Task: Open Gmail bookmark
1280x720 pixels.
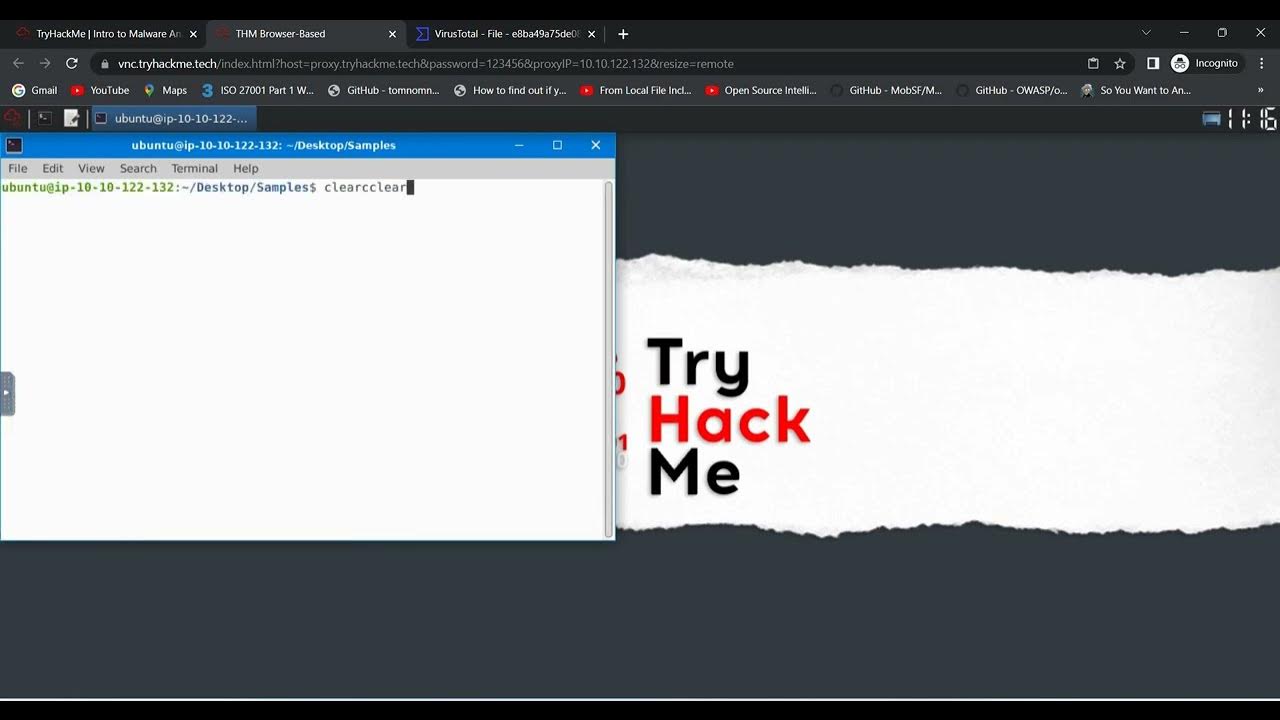Action: coord(34,90)
